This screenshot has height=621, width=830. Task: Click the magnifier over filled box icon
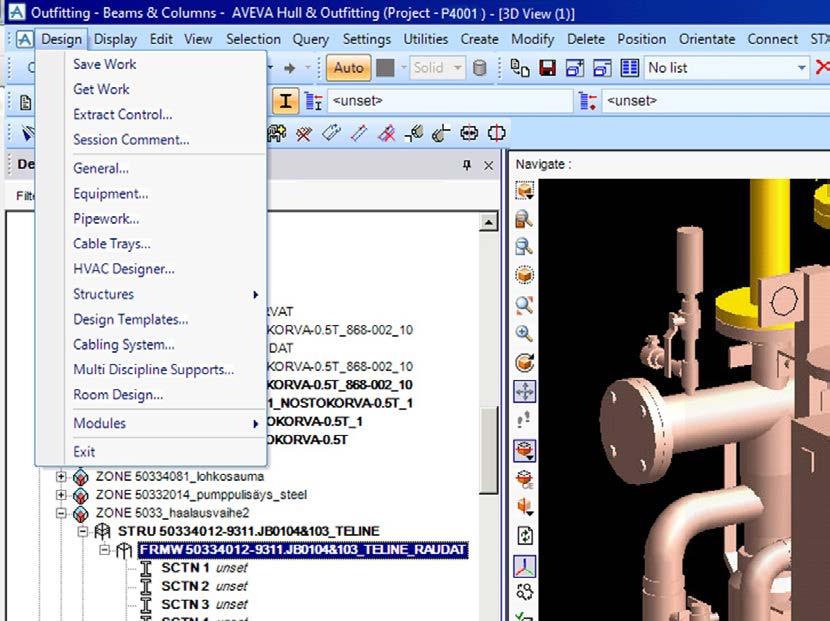524,219
